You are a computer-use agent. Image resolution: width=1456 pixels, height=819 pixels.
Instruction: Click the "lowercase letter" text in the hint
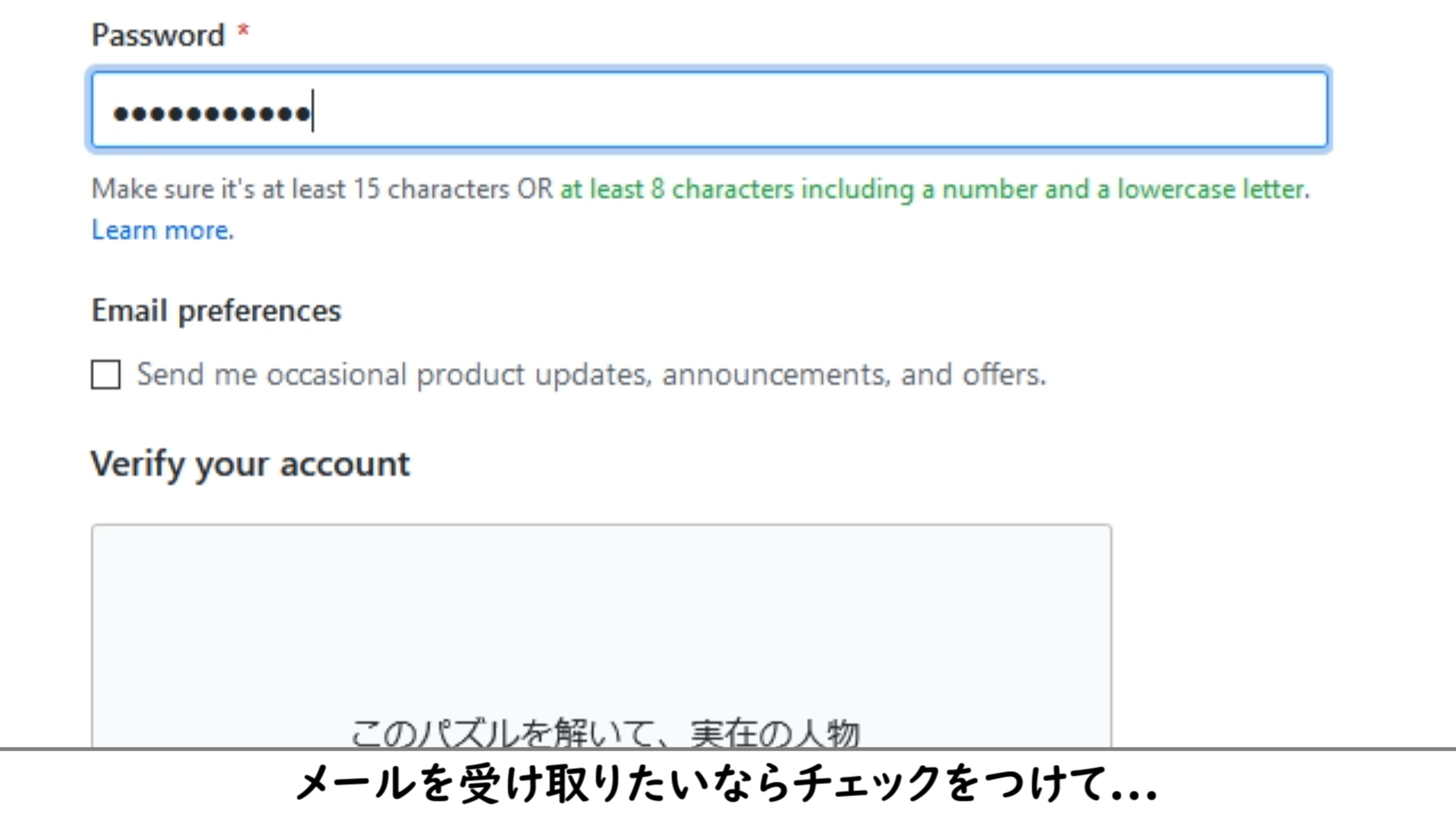coord(1212,189)
